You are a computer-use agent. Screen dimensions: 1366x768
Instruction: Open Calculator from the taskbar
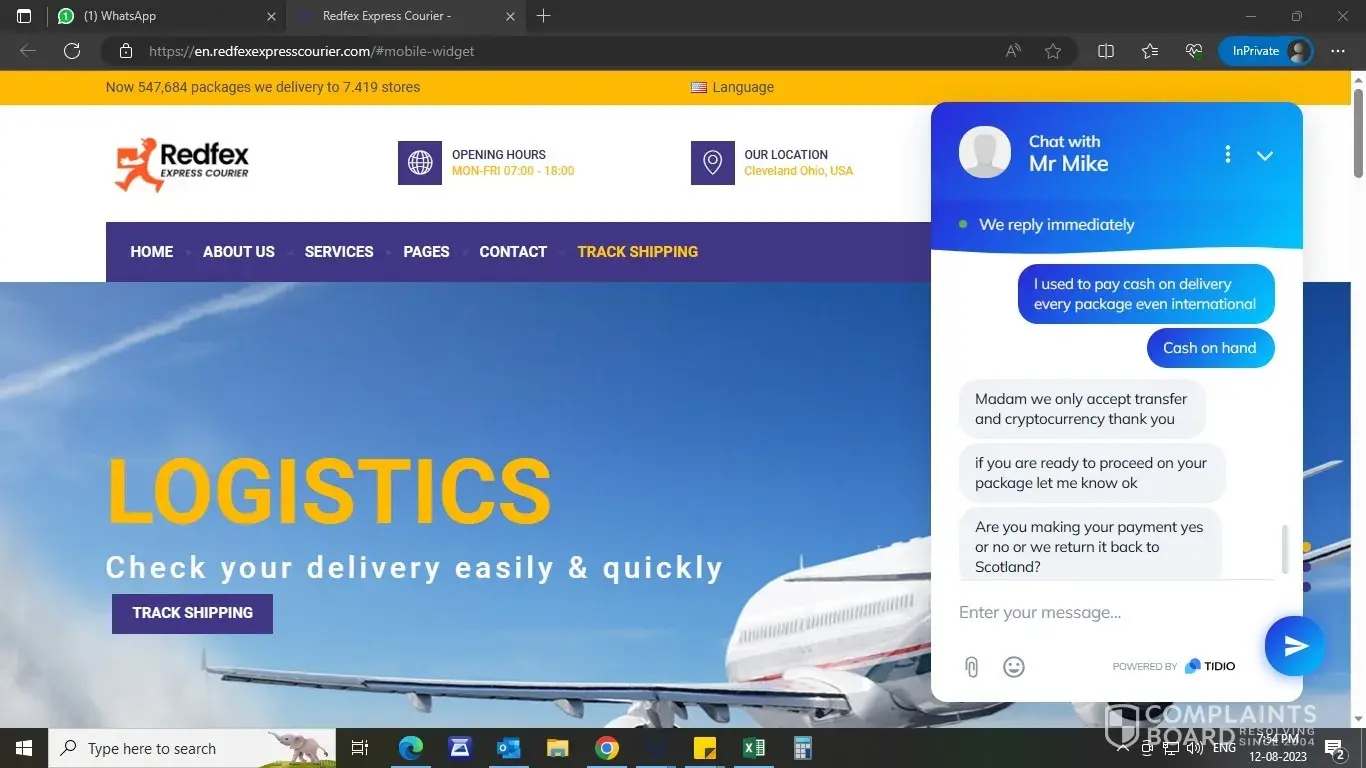(x=802, y=748)
